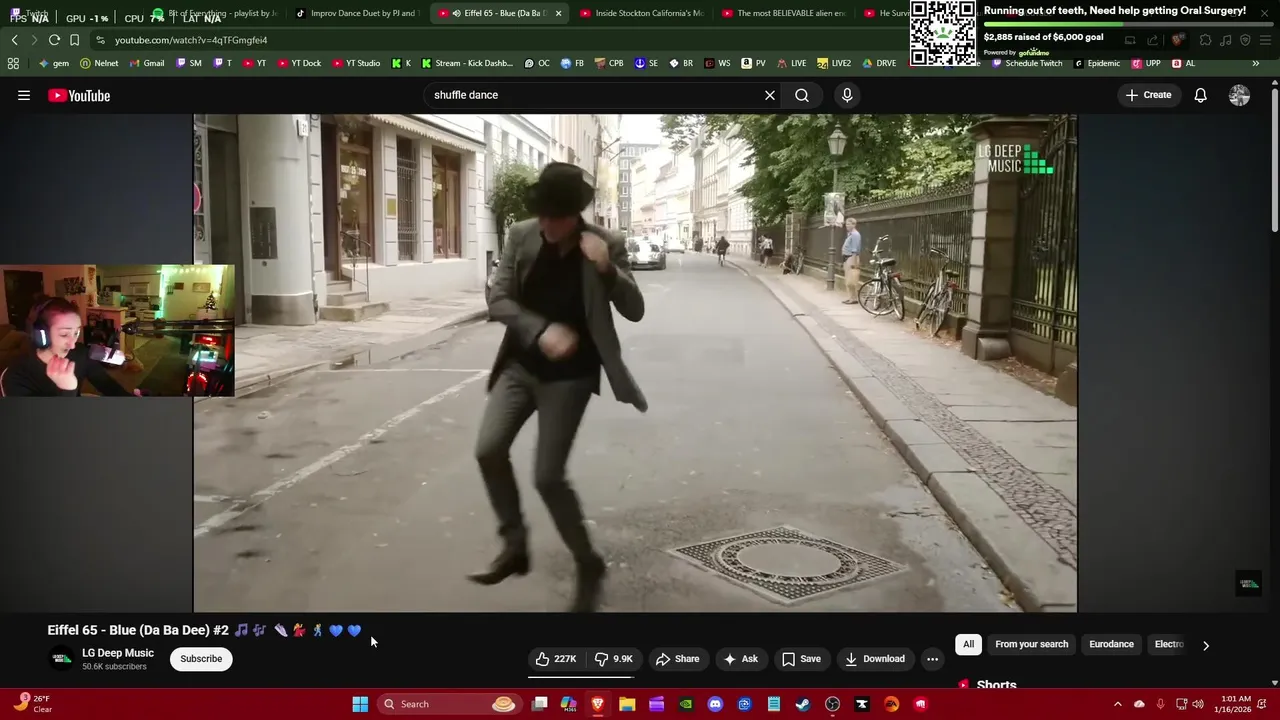The height and width of the screenshot is (720, 1280).
Task: Open Gmail bookmark
Action: (147, 63)
